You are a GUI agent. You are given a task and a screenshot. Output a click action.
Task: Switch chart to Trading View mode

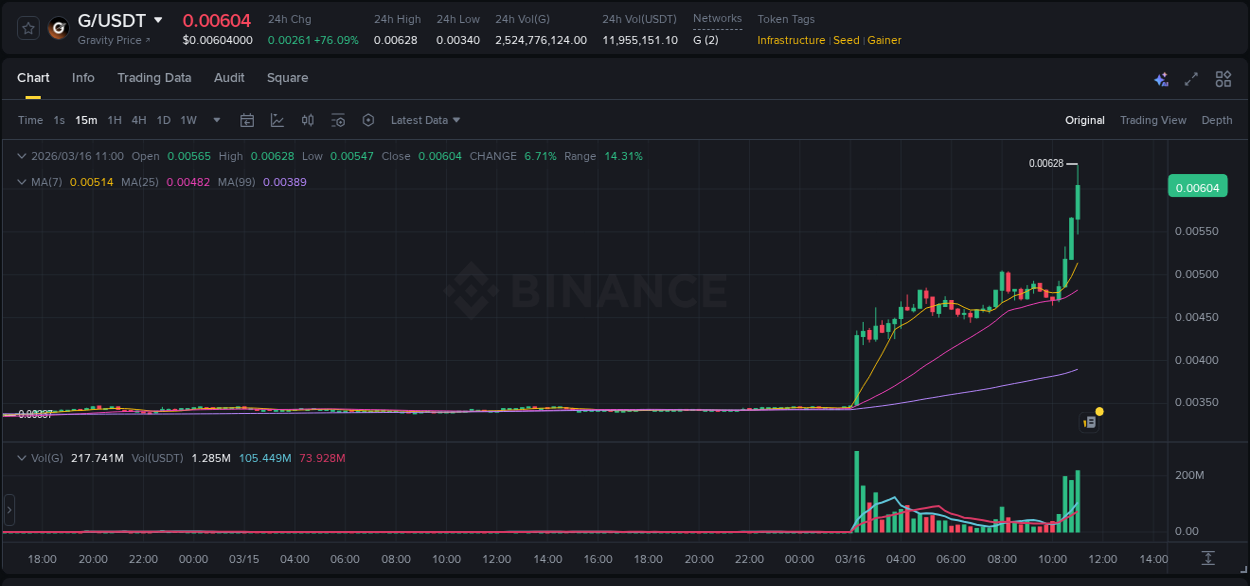[1153, 120]
